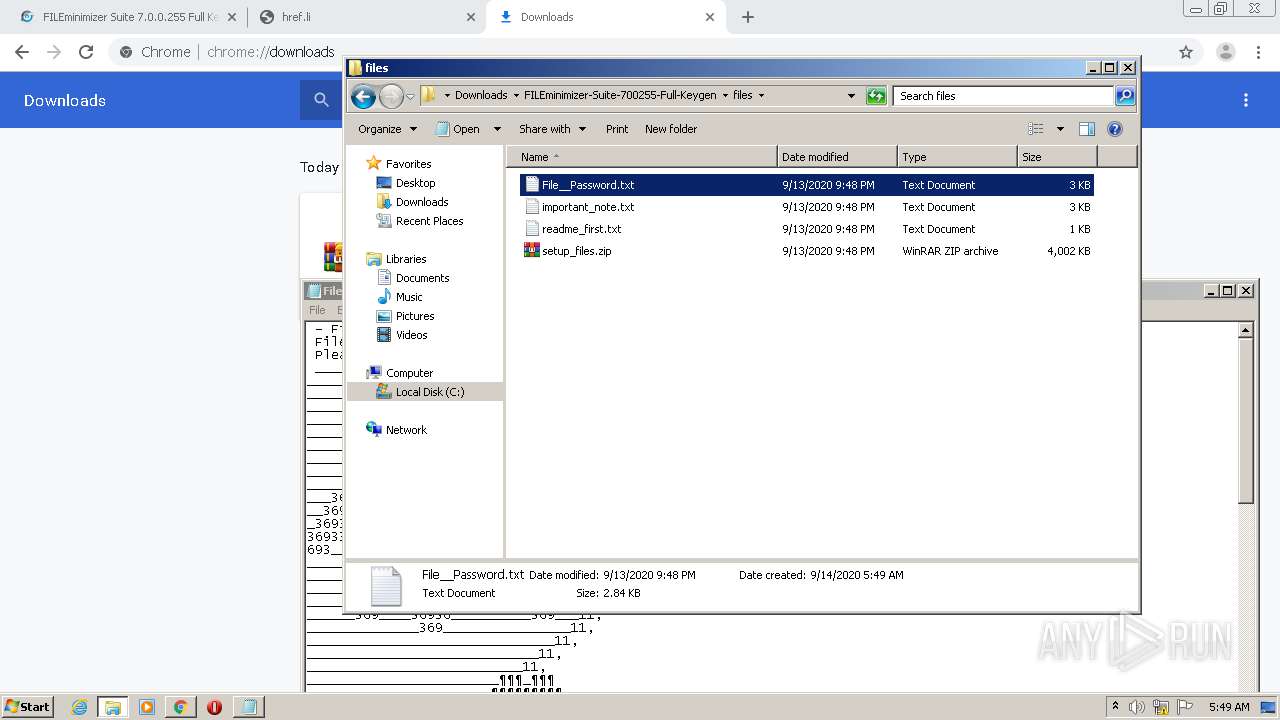1280x720 pixels.
Task: Click the Change your view icon
Action: 1036,129
